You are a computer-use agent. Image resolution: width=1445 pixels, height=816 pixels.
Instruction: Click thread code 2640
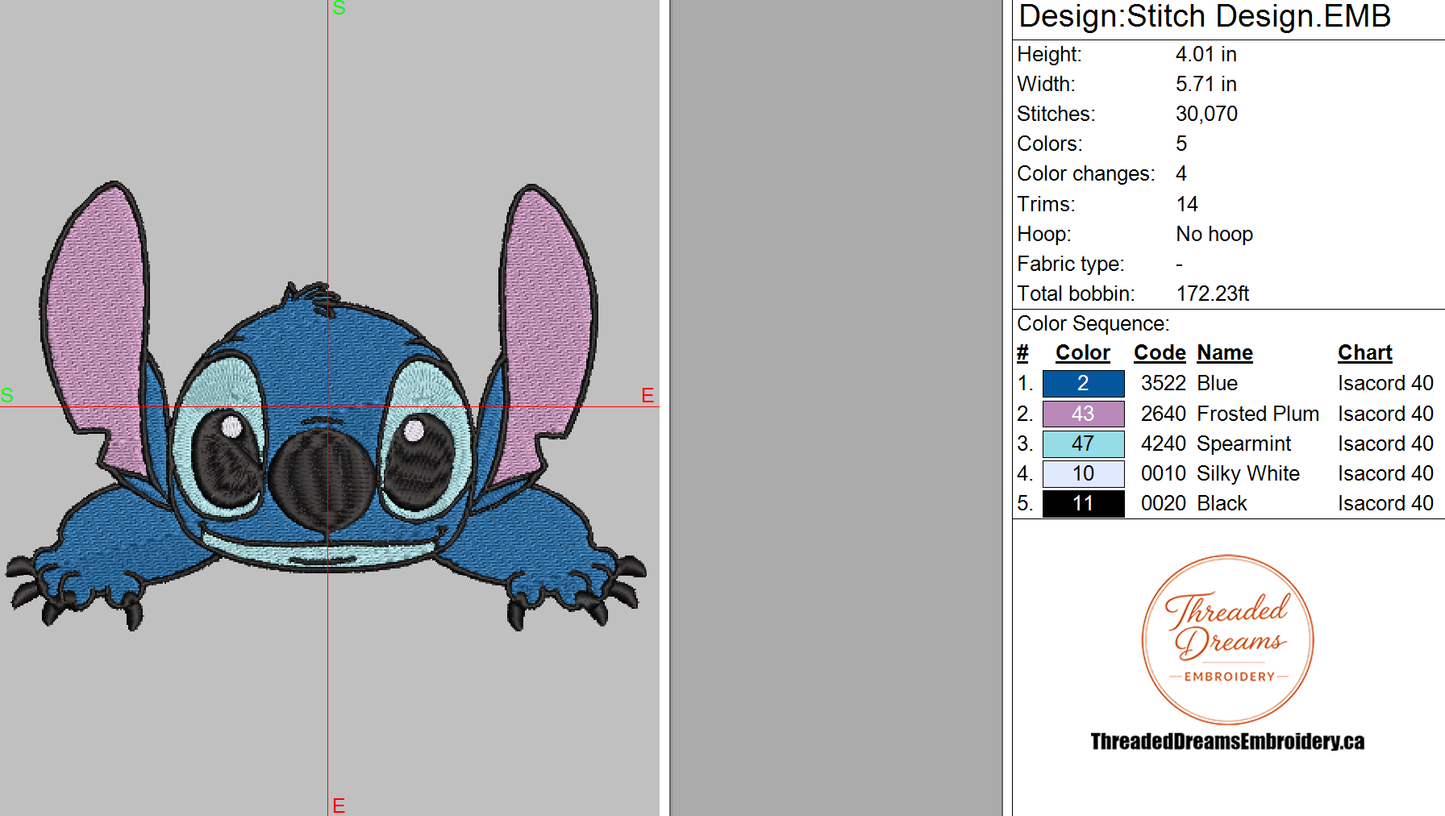pos(1162,413)
